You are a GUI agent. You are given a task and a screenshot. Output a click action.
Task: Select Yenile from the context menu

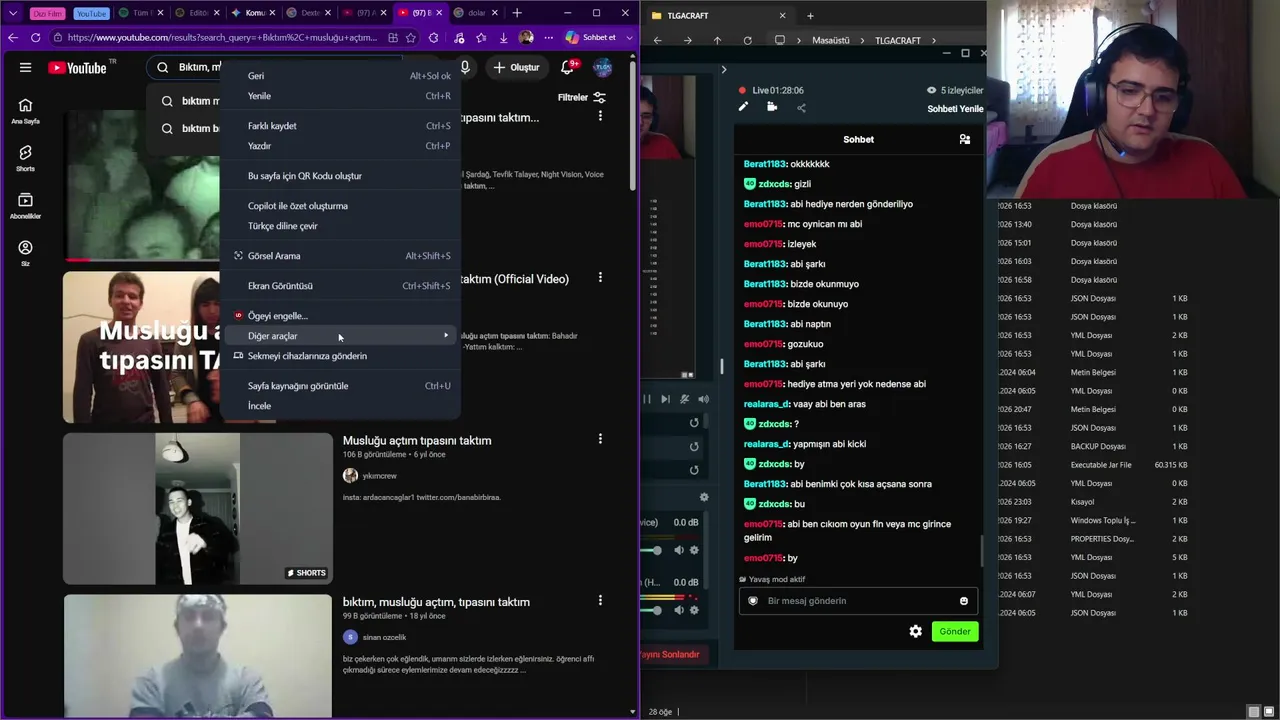pos(340,96)
